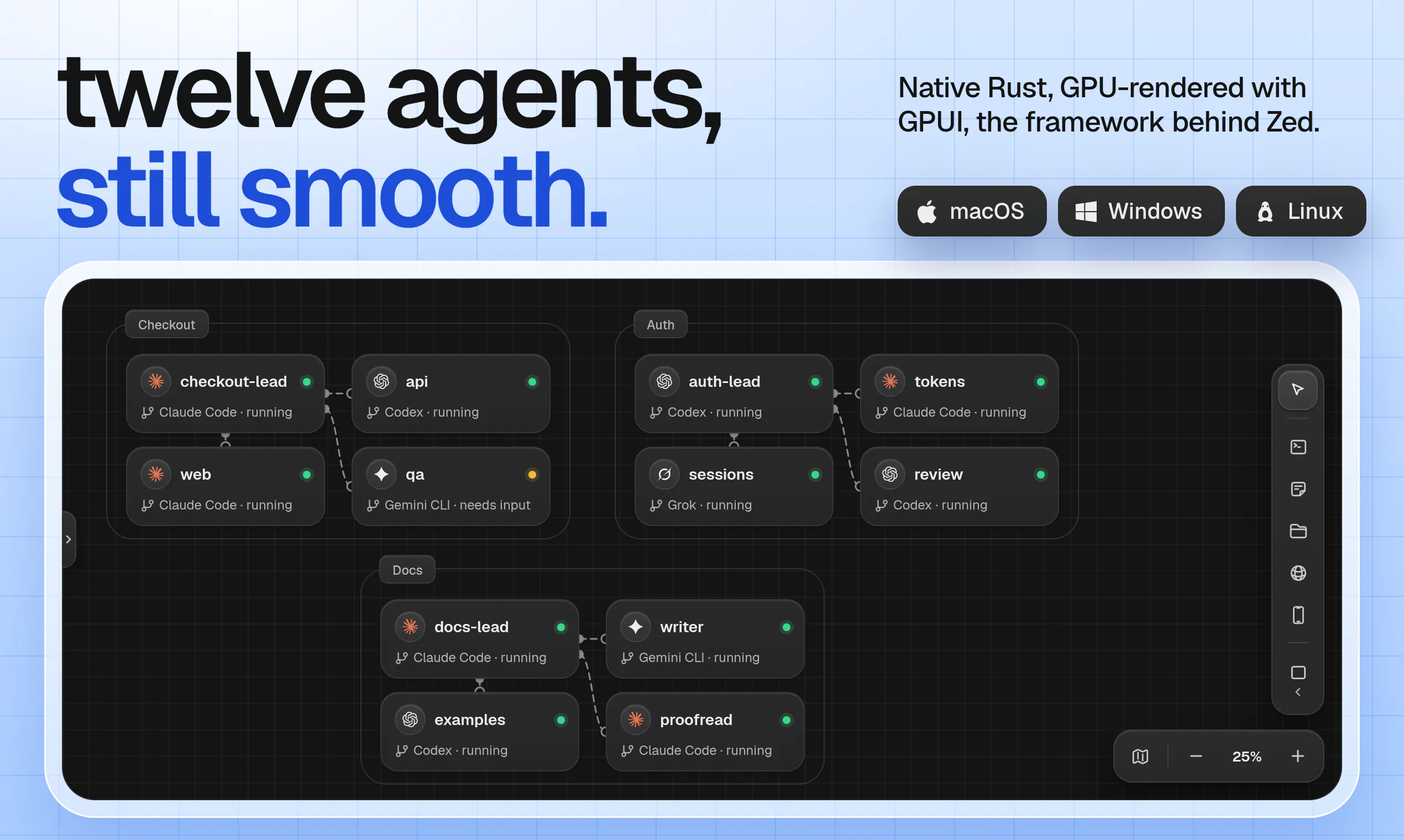Open the terminal tool in the sidebar
This screenshot has width=1404, height=840.
[1298, 447]
